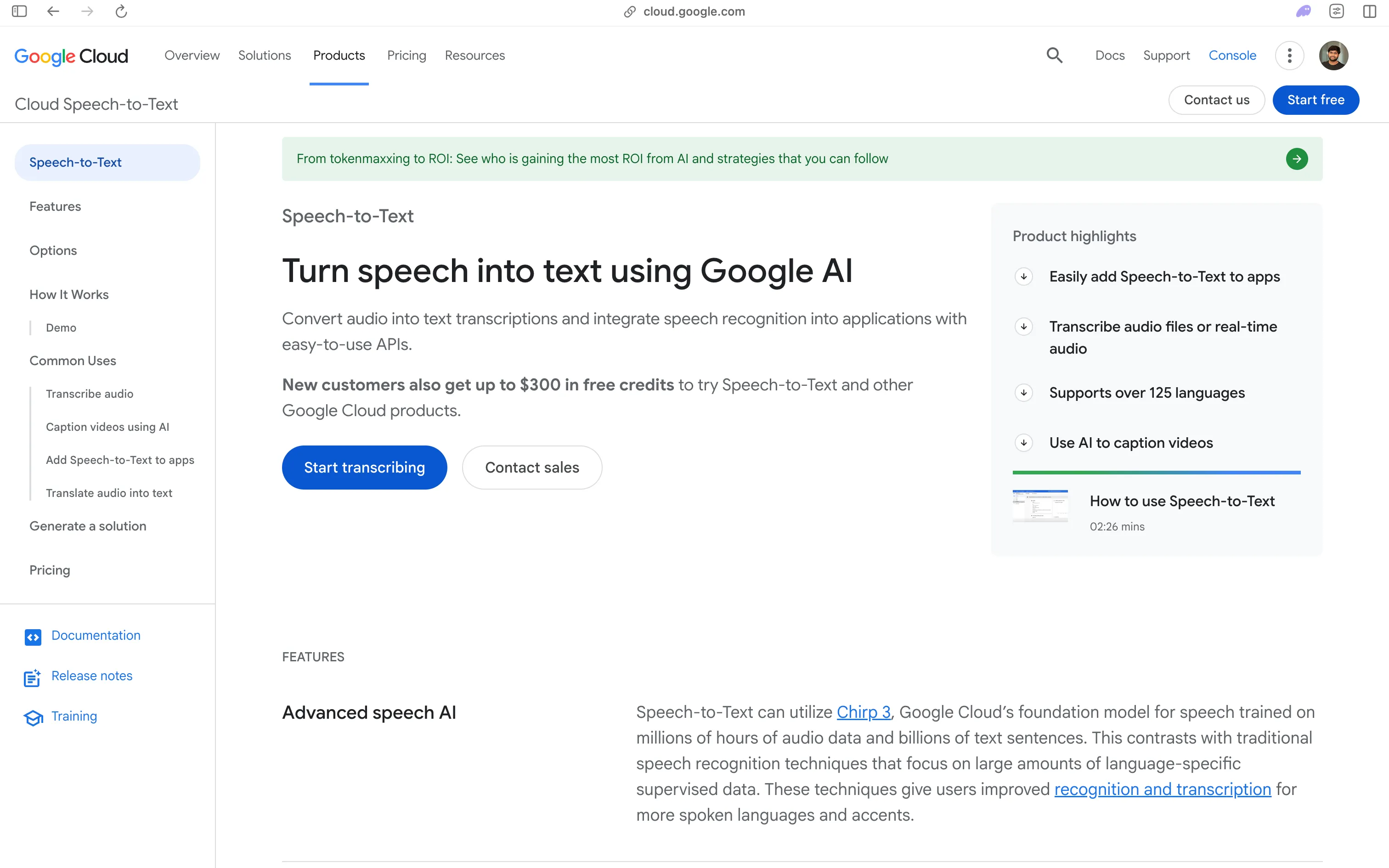
Task: Jump to Options in the sidebar
Action: coord(53,250)
